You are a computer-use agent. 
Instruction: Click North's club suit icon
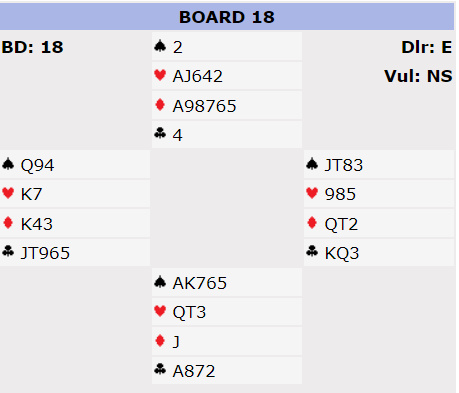(160, 134)
